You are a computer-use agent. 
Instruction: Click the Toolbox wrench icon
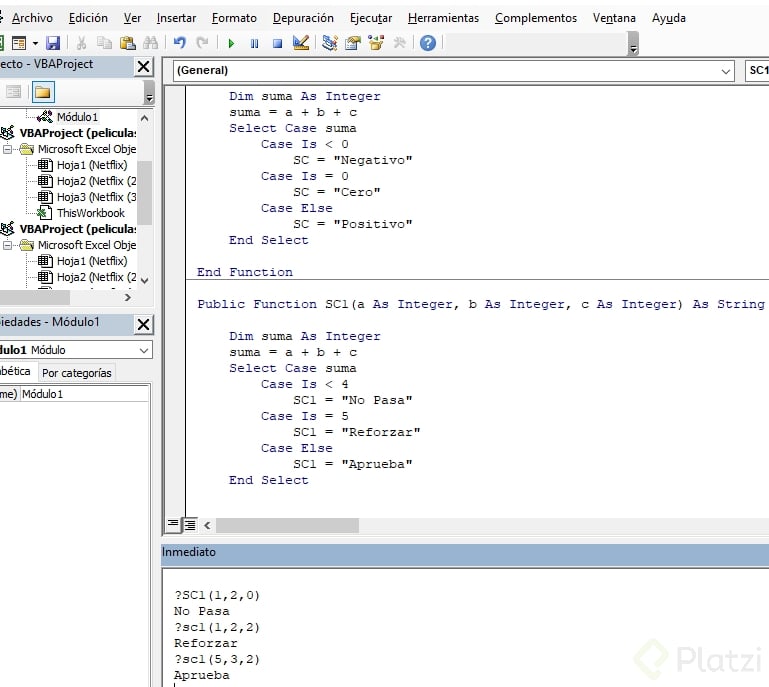click(x=400, y=43)
